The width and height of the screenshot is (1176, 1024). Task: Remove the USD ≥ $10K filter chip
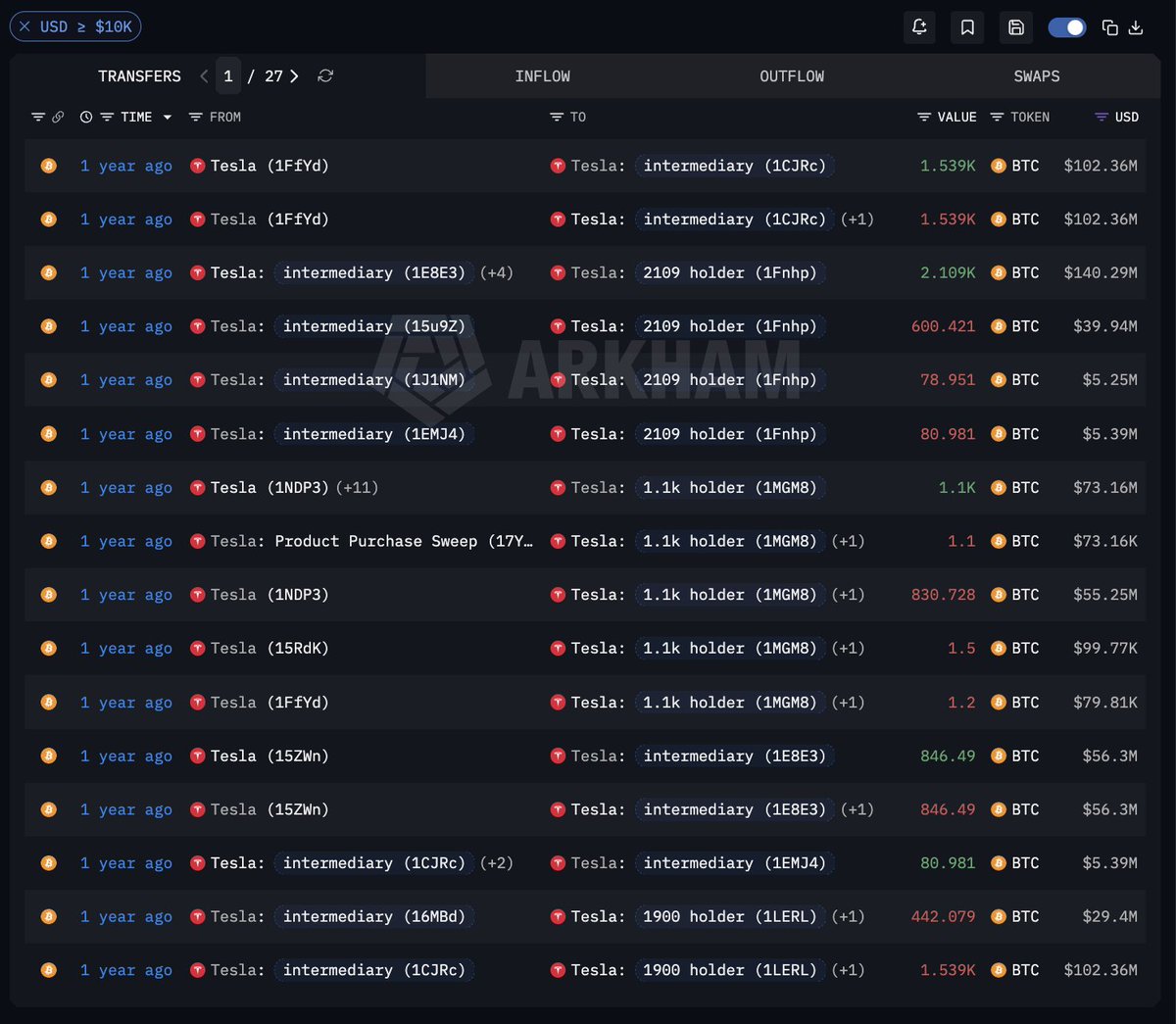click(x=24, y=26)
